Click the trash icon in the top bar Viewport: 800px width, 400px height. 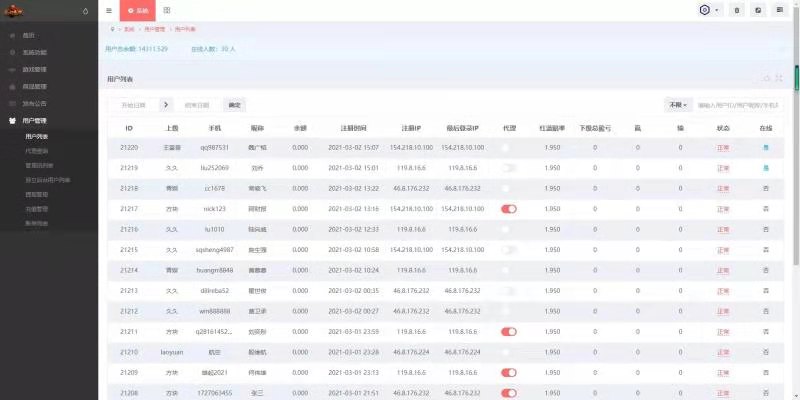pyautogui.click(x=737, y=10)
